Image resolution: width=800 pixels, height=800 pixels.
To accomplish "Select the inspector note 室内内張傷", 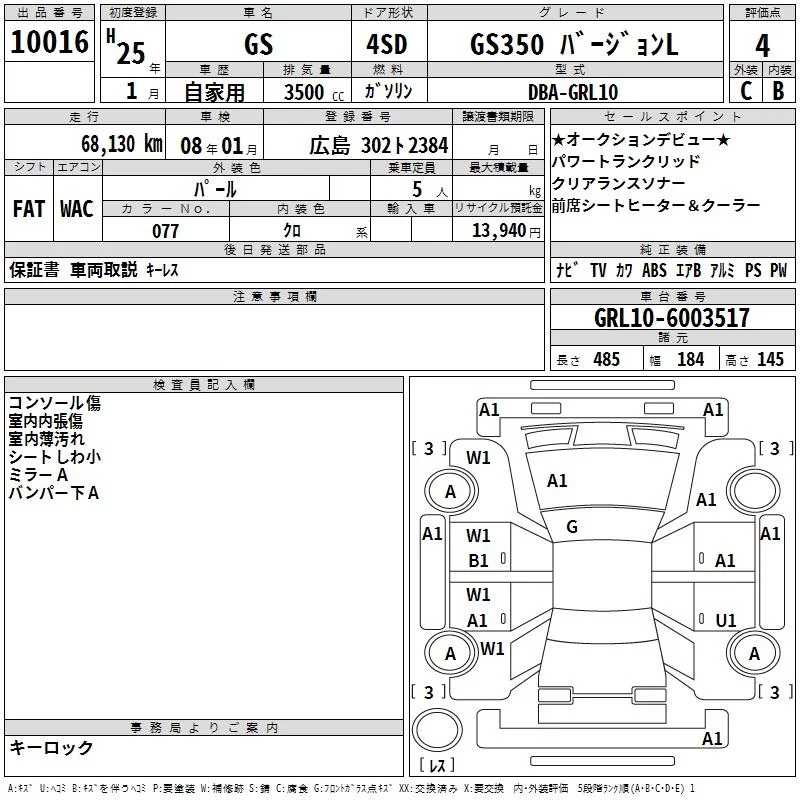I will click(45, 421).
